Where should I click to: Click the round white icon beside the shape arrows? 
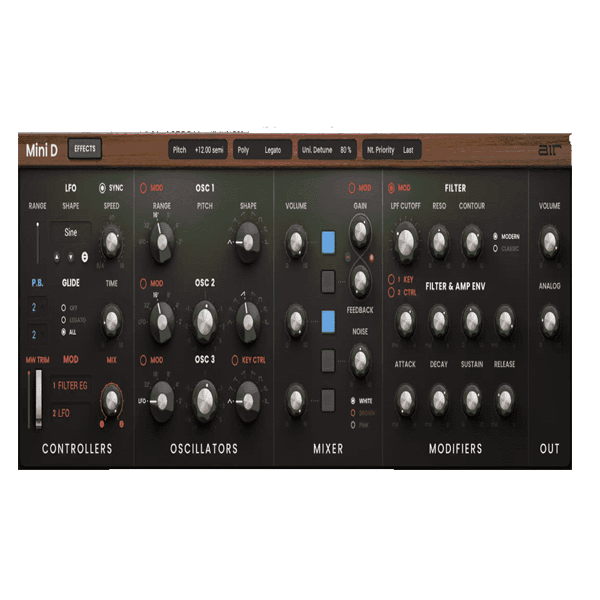coord(85,257)
